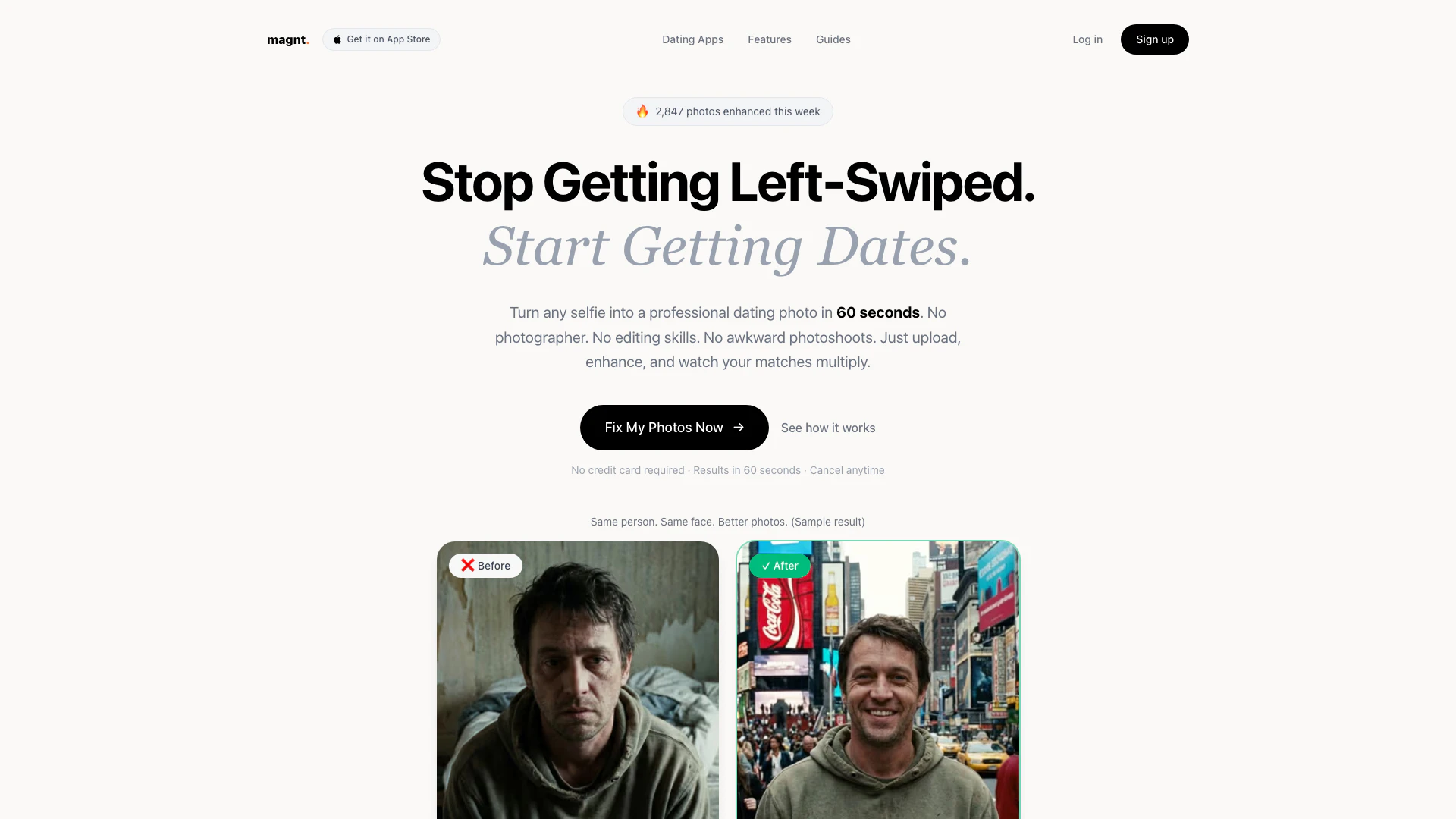Click the After photo thumbnail
The width and height of the screenshot is (1456, 819).
[x=878, y=680]
